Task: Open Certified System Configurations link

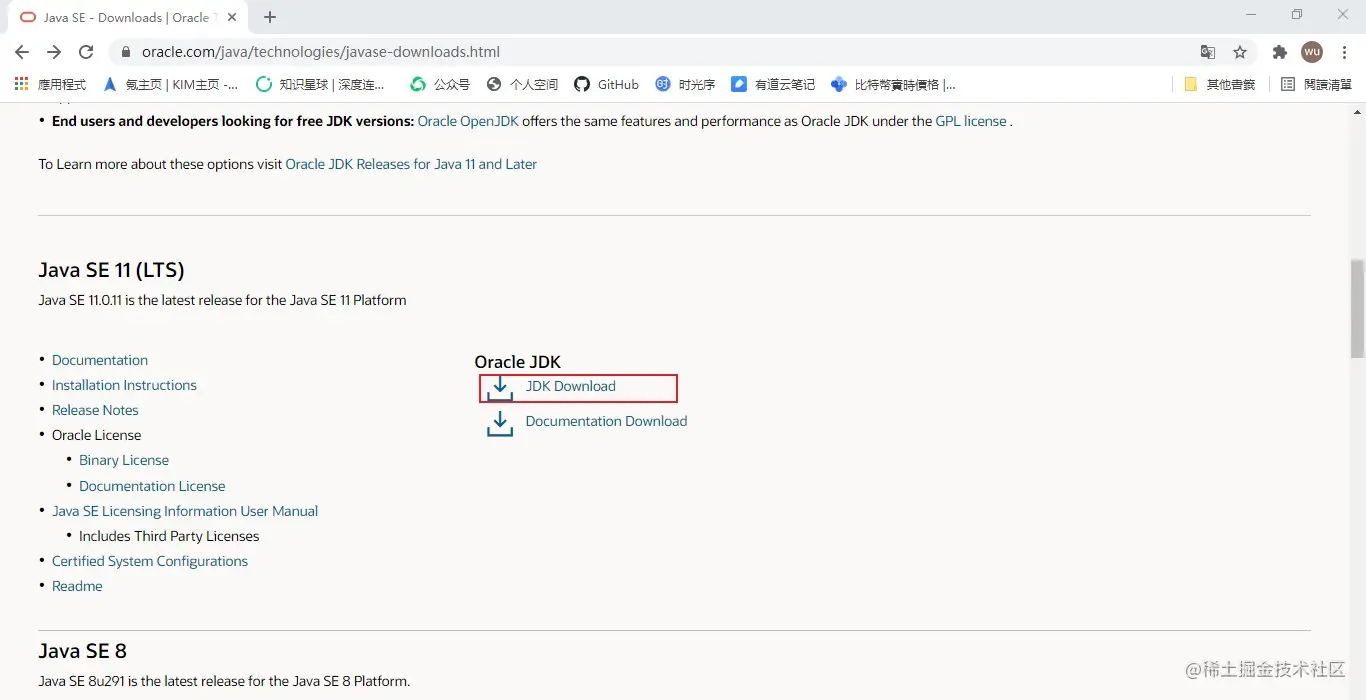Action: coord(150,561)
